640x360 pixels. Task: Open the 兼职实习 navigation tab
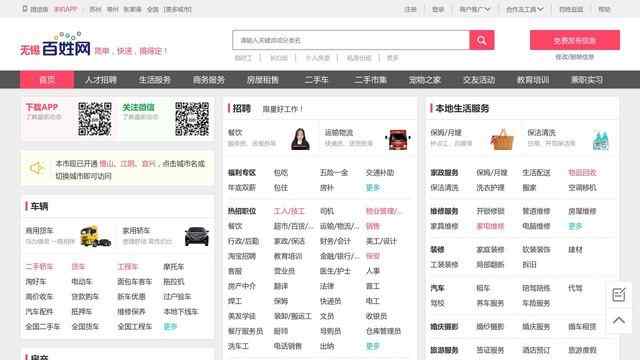tap(587, 80)
